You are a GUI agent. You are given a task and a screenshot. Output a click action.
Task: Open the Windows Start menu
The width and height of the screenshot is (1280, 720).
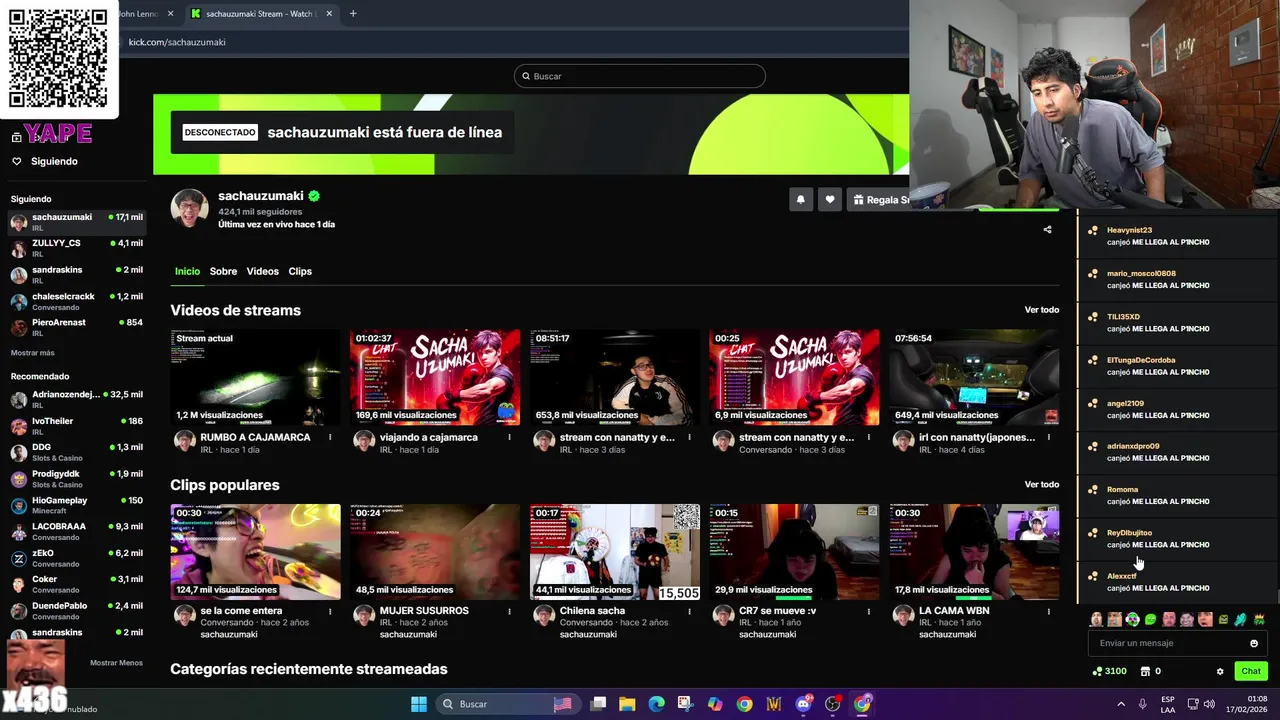[419, 704]
